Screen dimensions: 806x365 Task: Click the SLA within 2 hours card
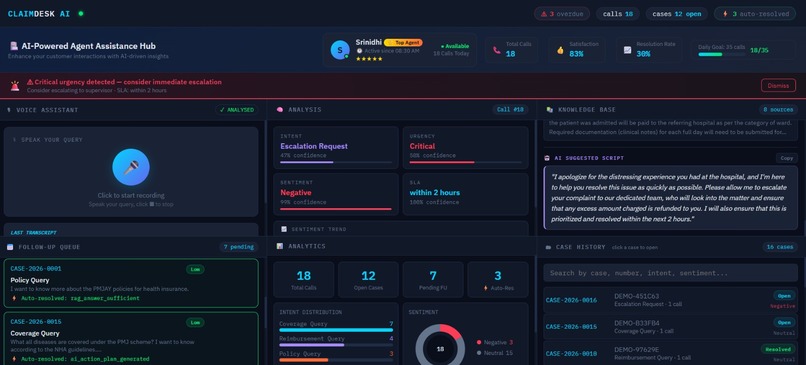coord(465,194)
